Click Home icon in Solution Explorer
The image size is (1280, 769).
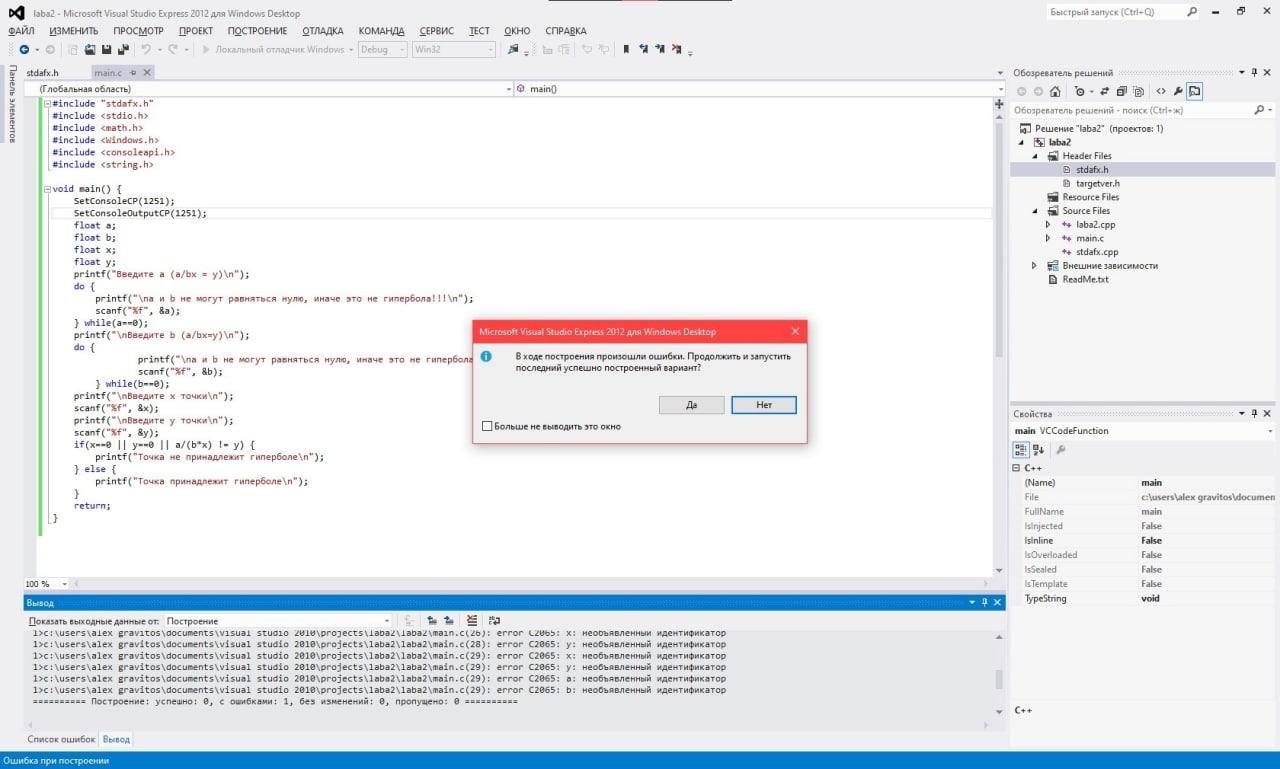click(x=1055, y=91)
